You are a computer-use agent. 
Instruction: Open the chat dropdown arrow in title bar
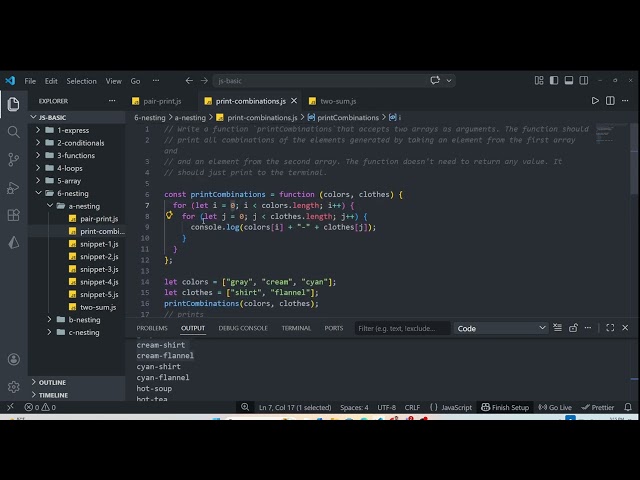[x=449, y=81]
